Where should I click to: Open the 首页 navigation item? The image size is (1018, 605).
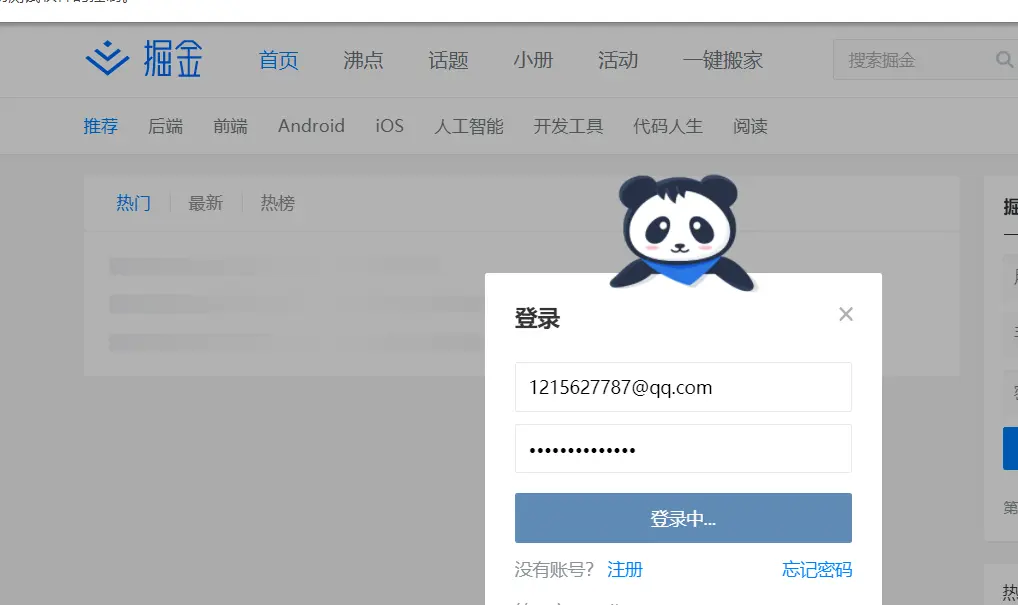pyautogui.click(x=278, y=60)
